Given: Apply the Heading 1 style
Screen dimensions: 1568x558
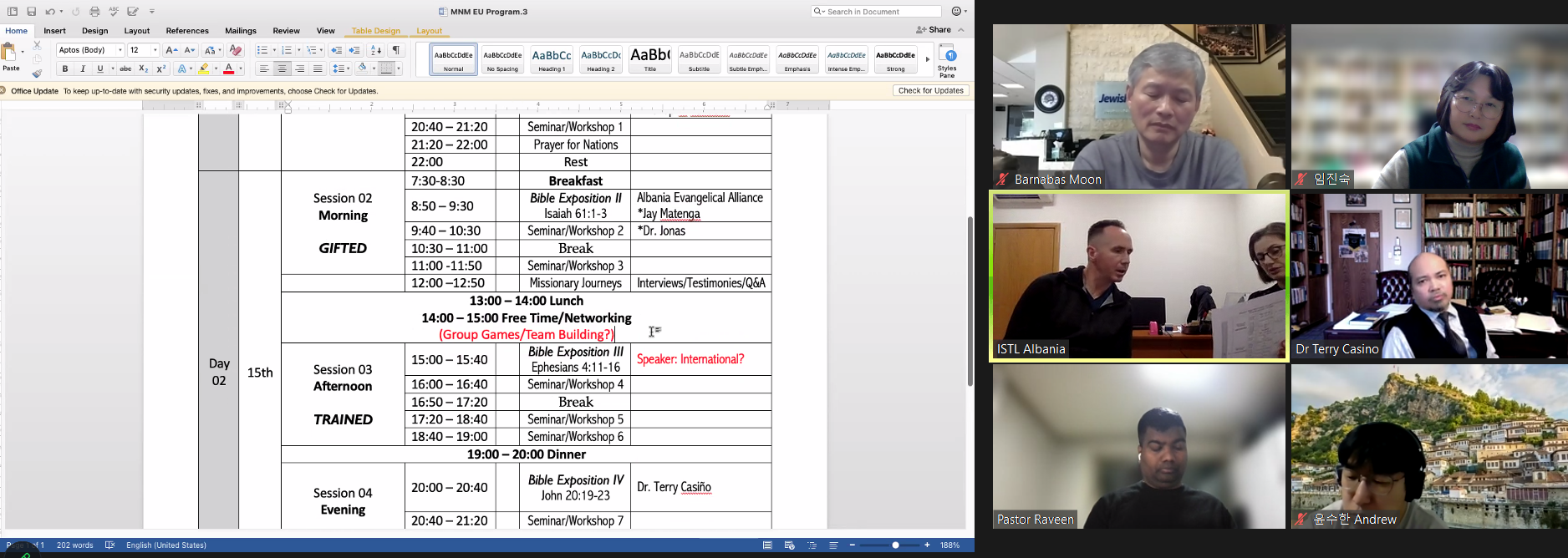Looking at the screenshot, I should click(x=552, y=59).
